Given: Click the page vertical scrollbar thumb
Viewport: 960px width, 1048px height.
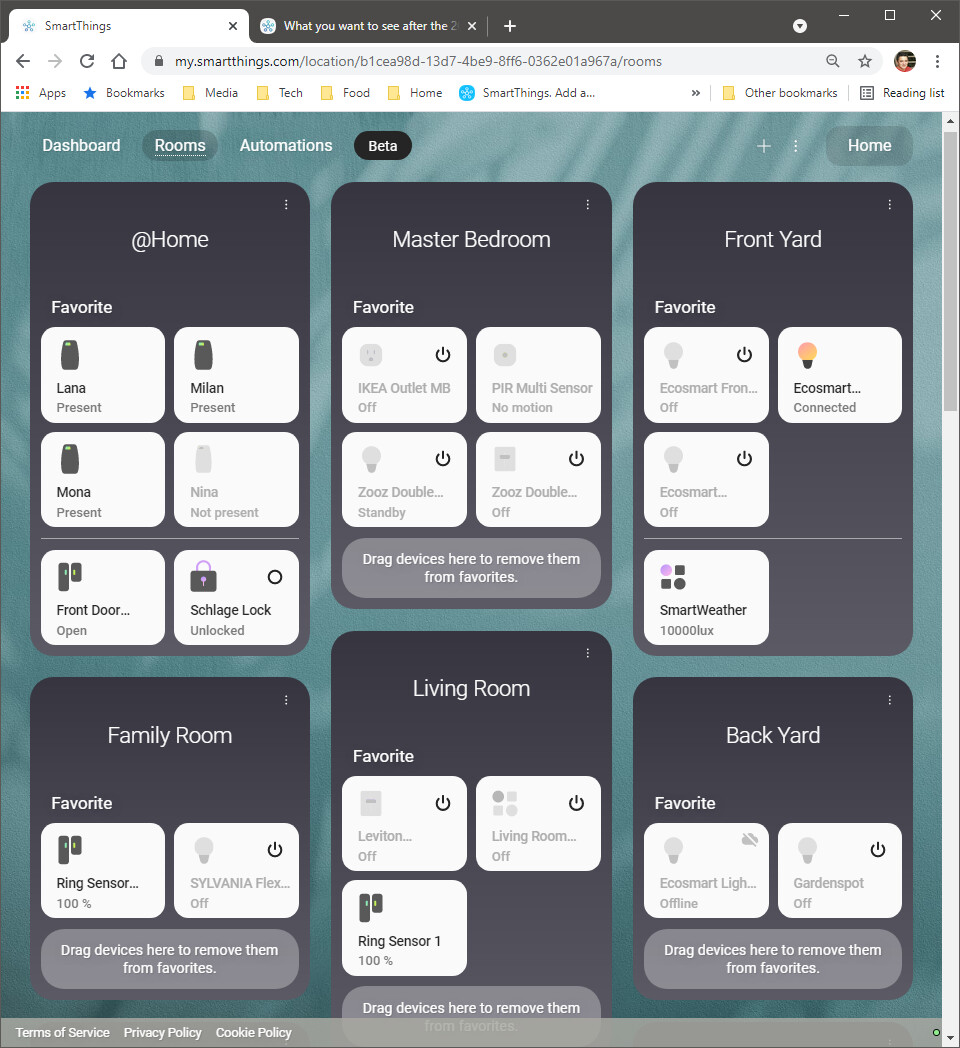Looking at the screenshot, I should (x=950, y=271).
